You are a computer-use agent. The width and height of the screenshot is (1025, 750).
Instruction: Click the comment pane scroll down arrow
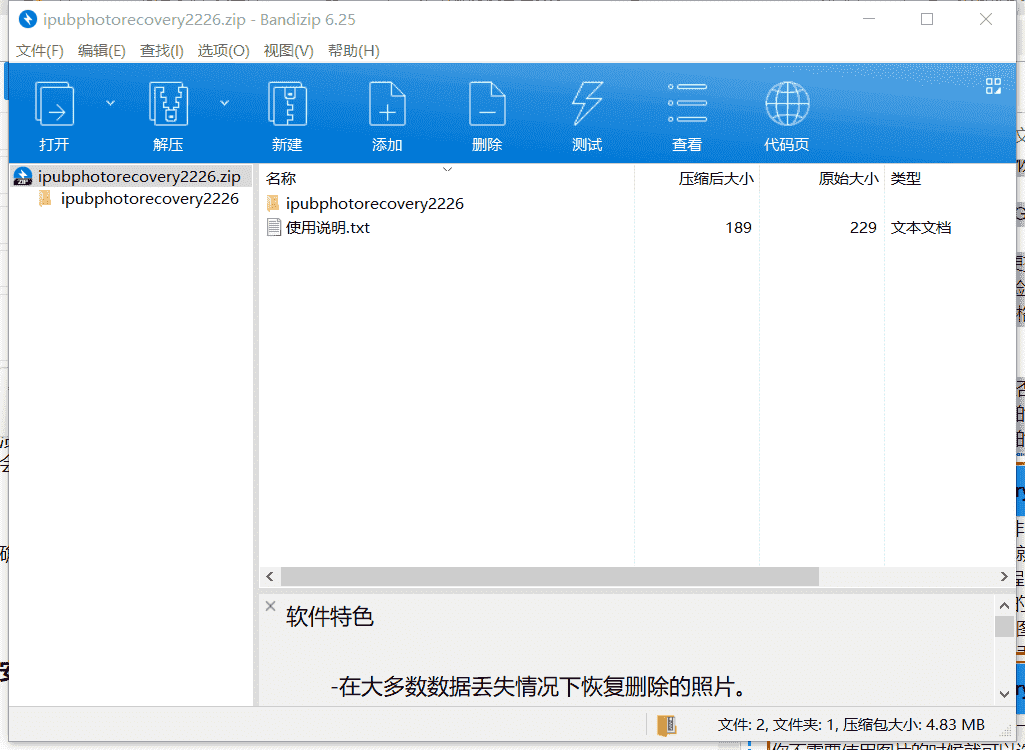(1005, 694)
